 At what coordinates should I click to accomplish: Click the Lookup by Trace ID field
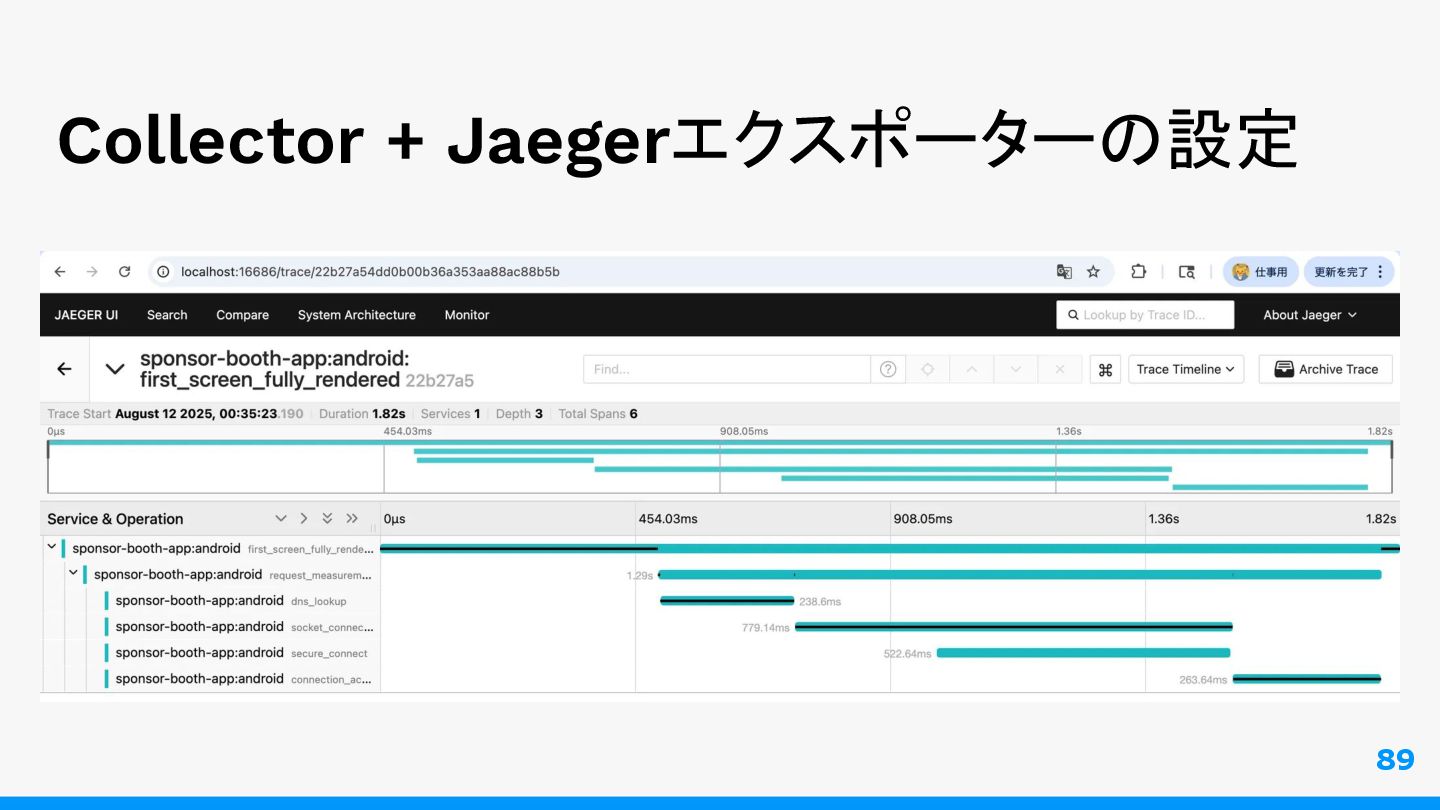(x=1145, y=315)
